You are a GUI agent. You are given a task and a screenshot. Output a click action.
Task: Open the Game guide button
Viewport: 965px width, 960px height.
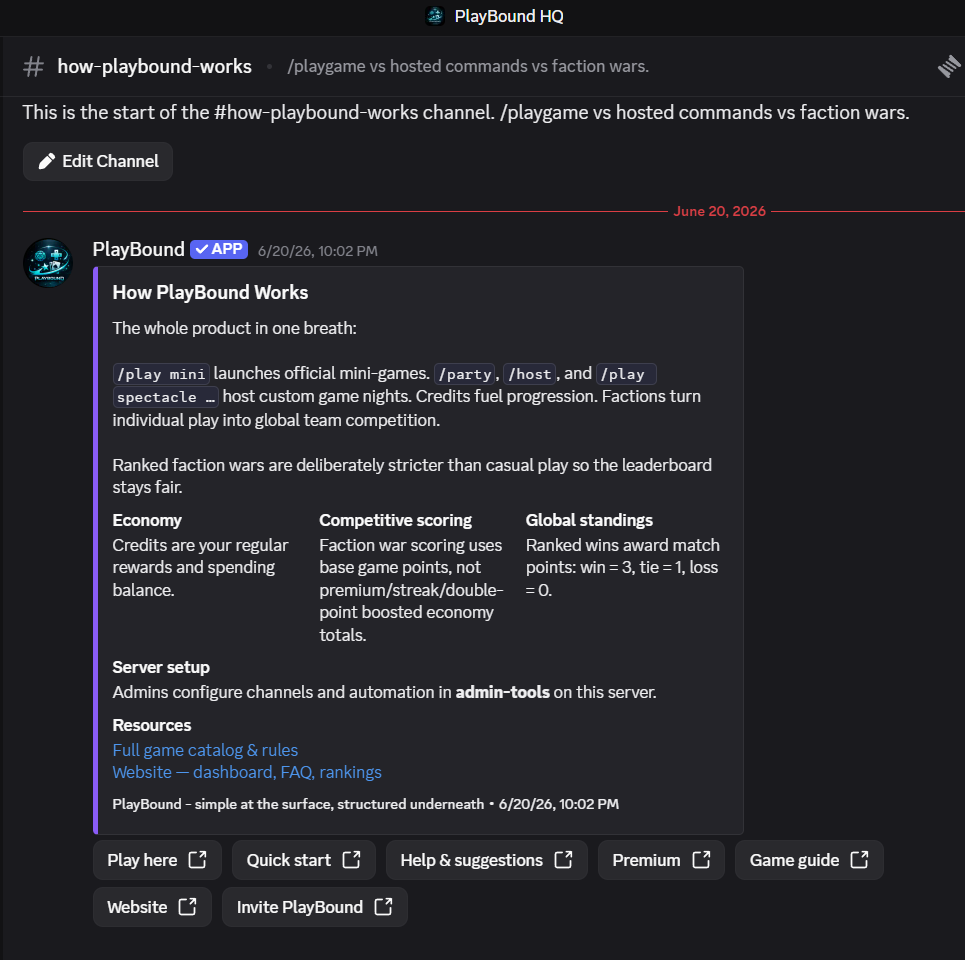(x=809, y=860)
